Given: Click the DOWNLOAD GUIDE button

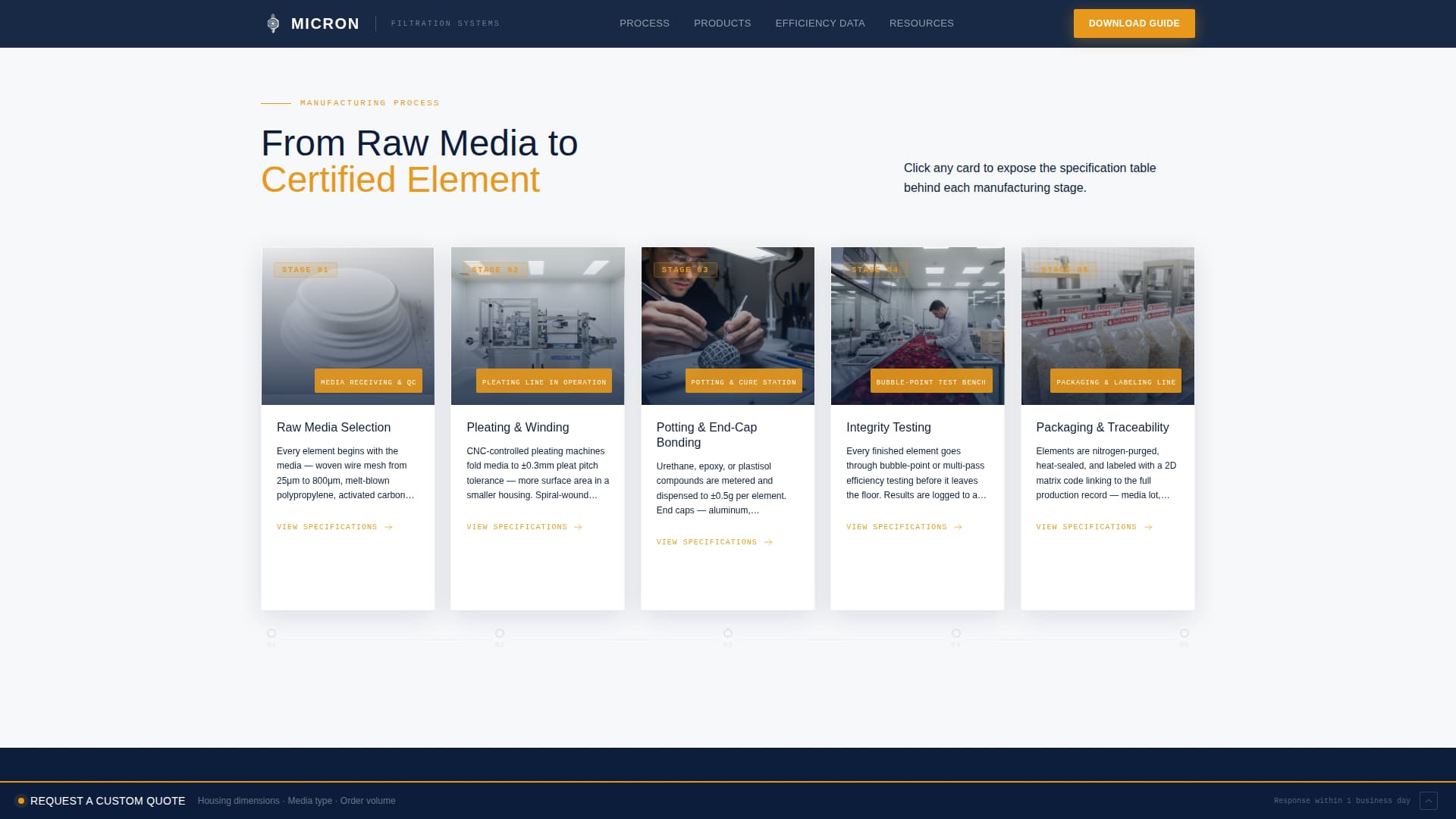Looking at the screenshot, I should click(1134, 24).
